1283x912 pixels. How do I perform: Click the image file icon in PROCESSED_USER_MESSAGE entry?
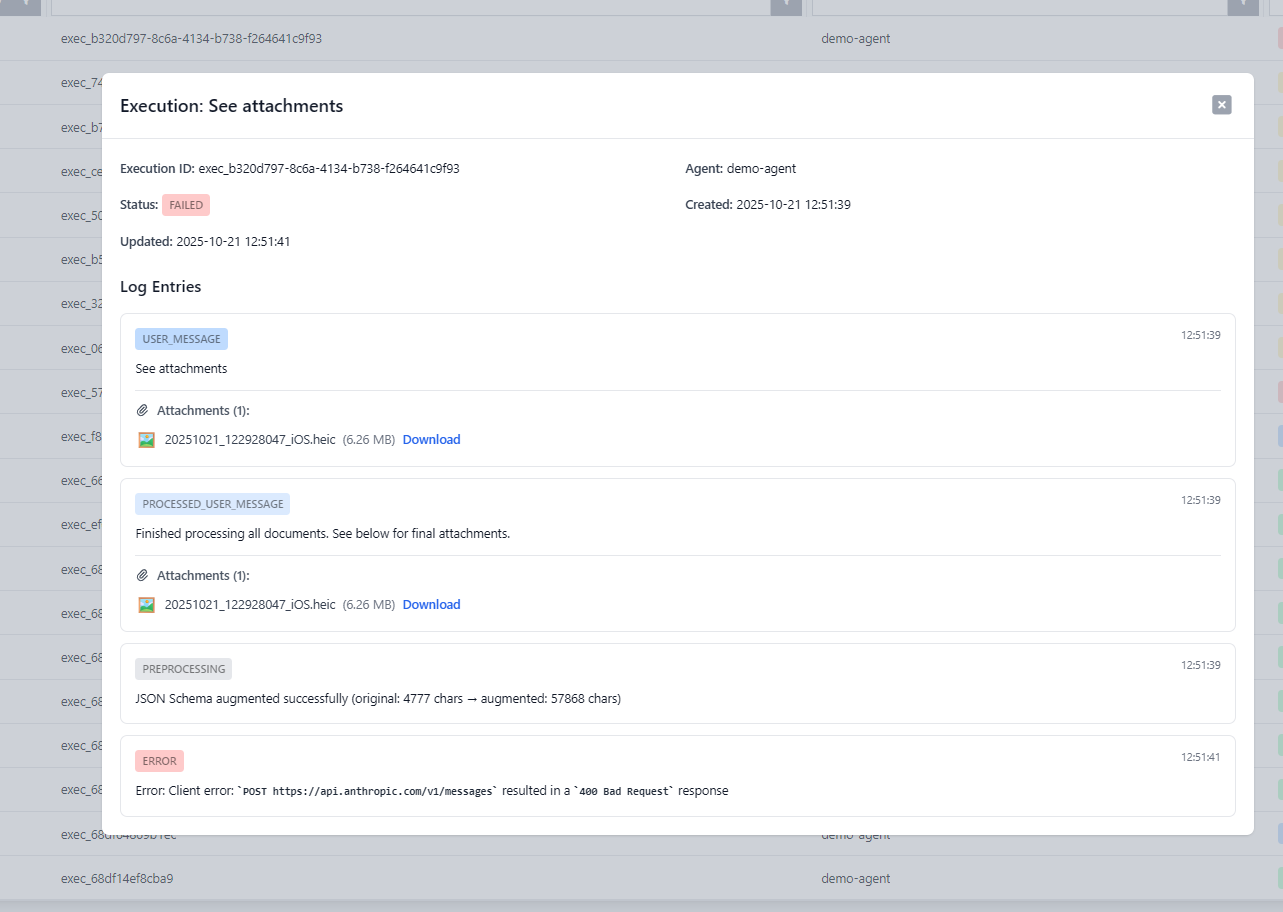coord(147,605)
